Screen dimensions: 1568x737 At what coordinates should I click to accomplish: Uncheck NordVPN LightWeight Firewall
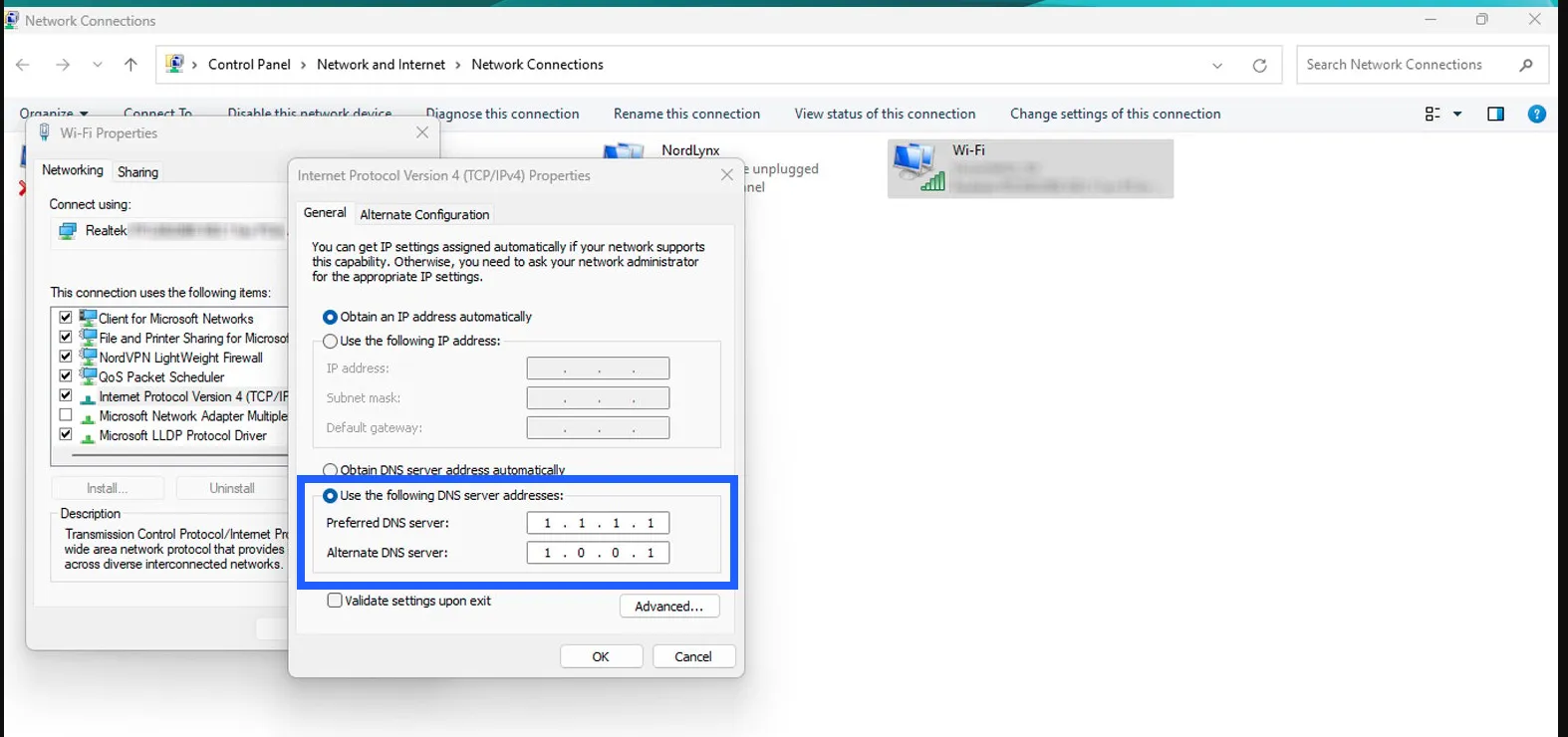[x=66, y=357]
